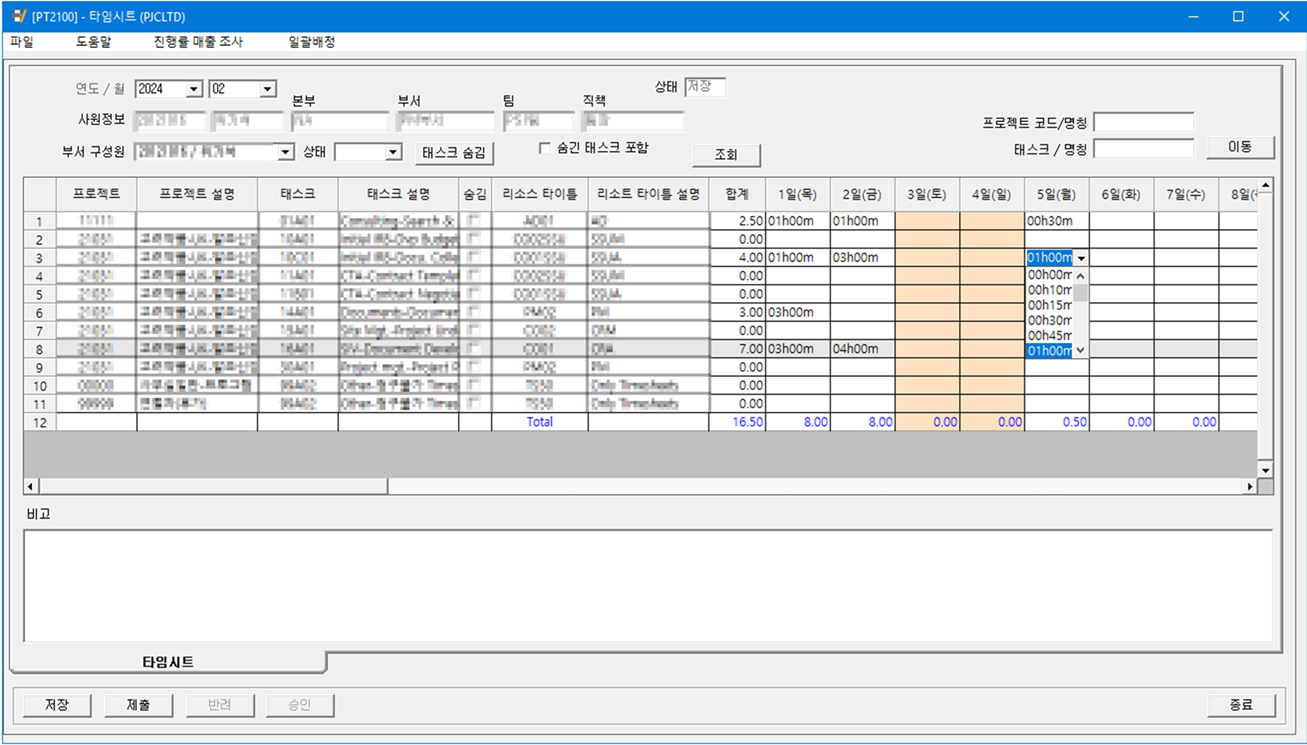Image resolution: width=1307 pixels, height=745 pixels.
Task: Expand the month dropdown showing 02
Action: pos(267,89)
